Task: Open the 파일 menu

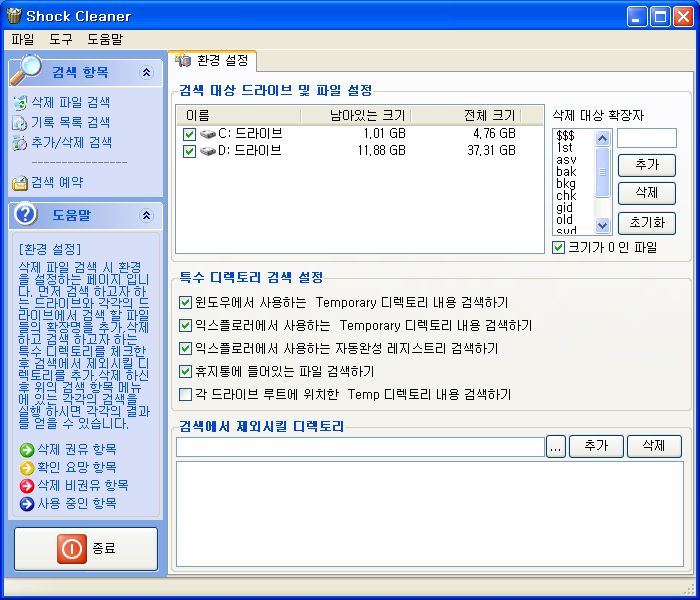Action: [23, 39]
